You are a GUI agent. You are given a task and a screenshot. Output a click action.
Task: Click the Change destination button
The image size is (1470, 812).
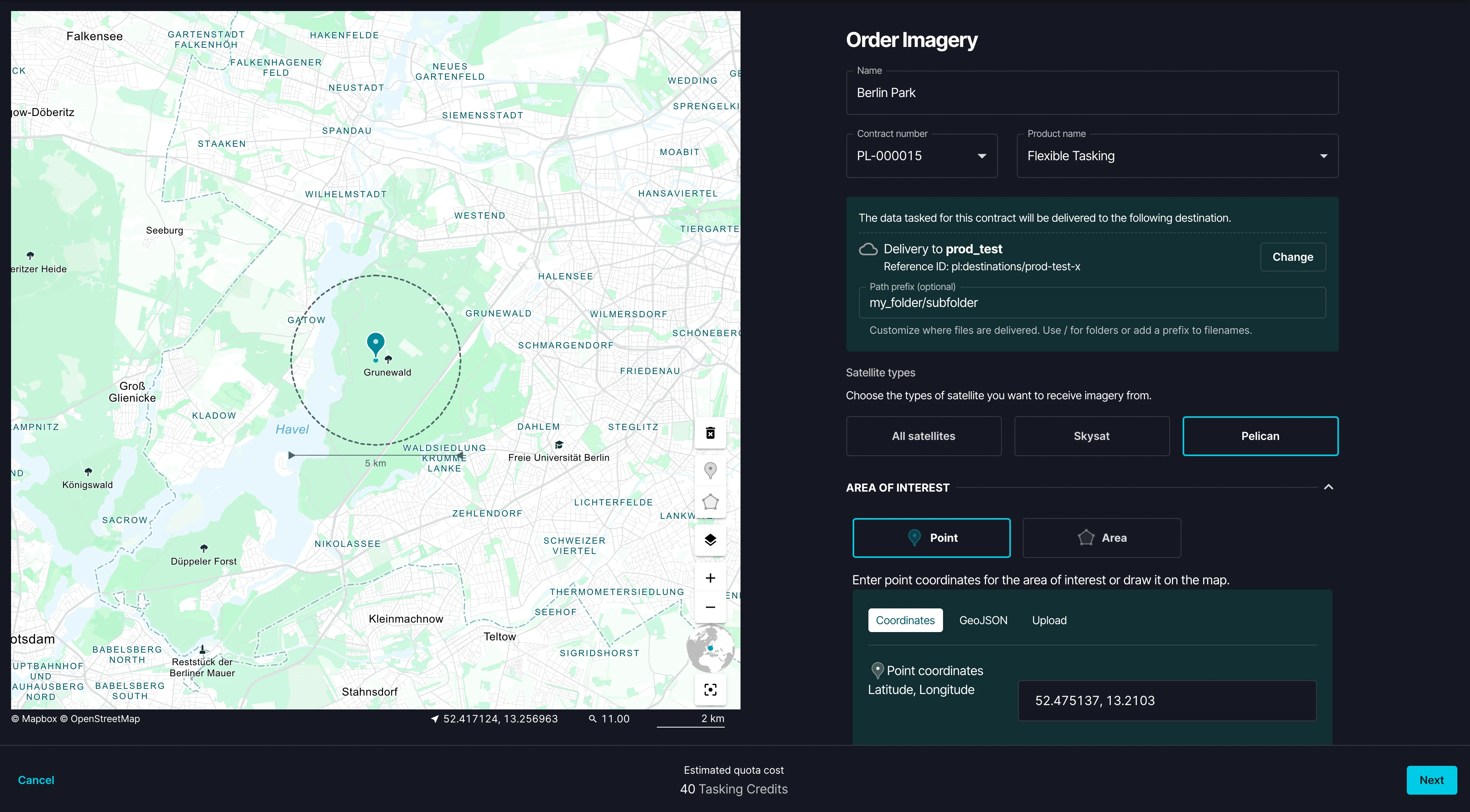[x=1292, y=257]
